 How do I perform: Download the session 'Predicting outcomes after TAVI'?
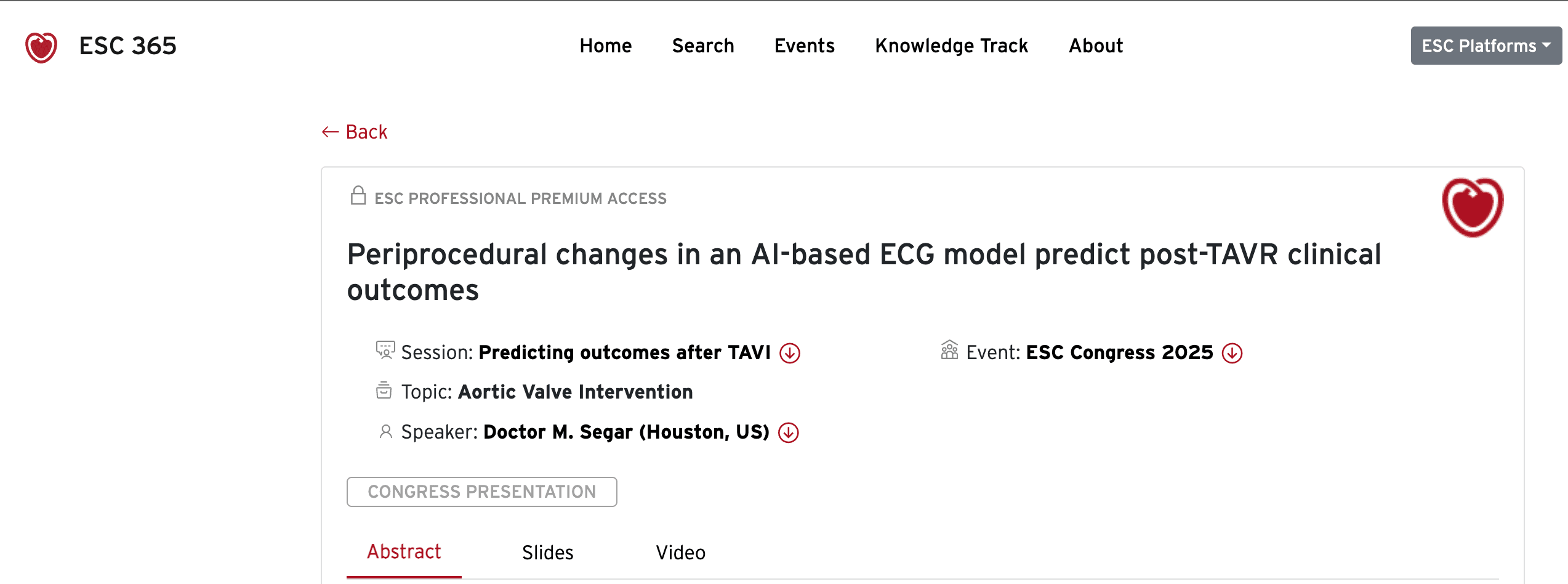(790, 353)
